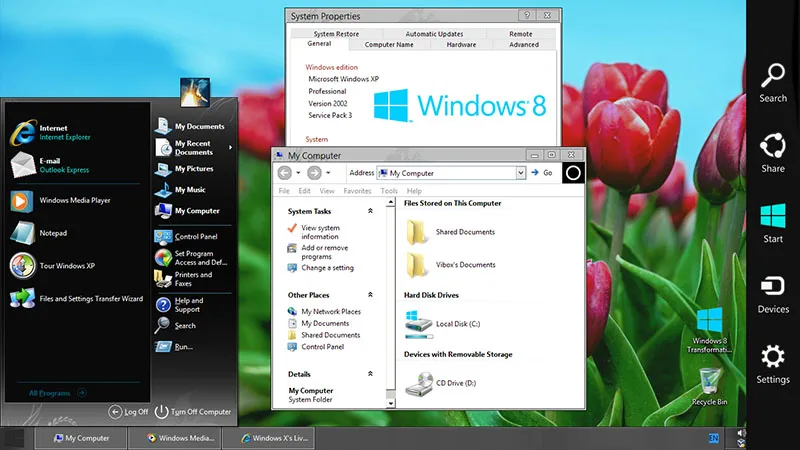Click the Recycle Bin desktop icon
Viewport: 800px width, 450px height.
709,387
